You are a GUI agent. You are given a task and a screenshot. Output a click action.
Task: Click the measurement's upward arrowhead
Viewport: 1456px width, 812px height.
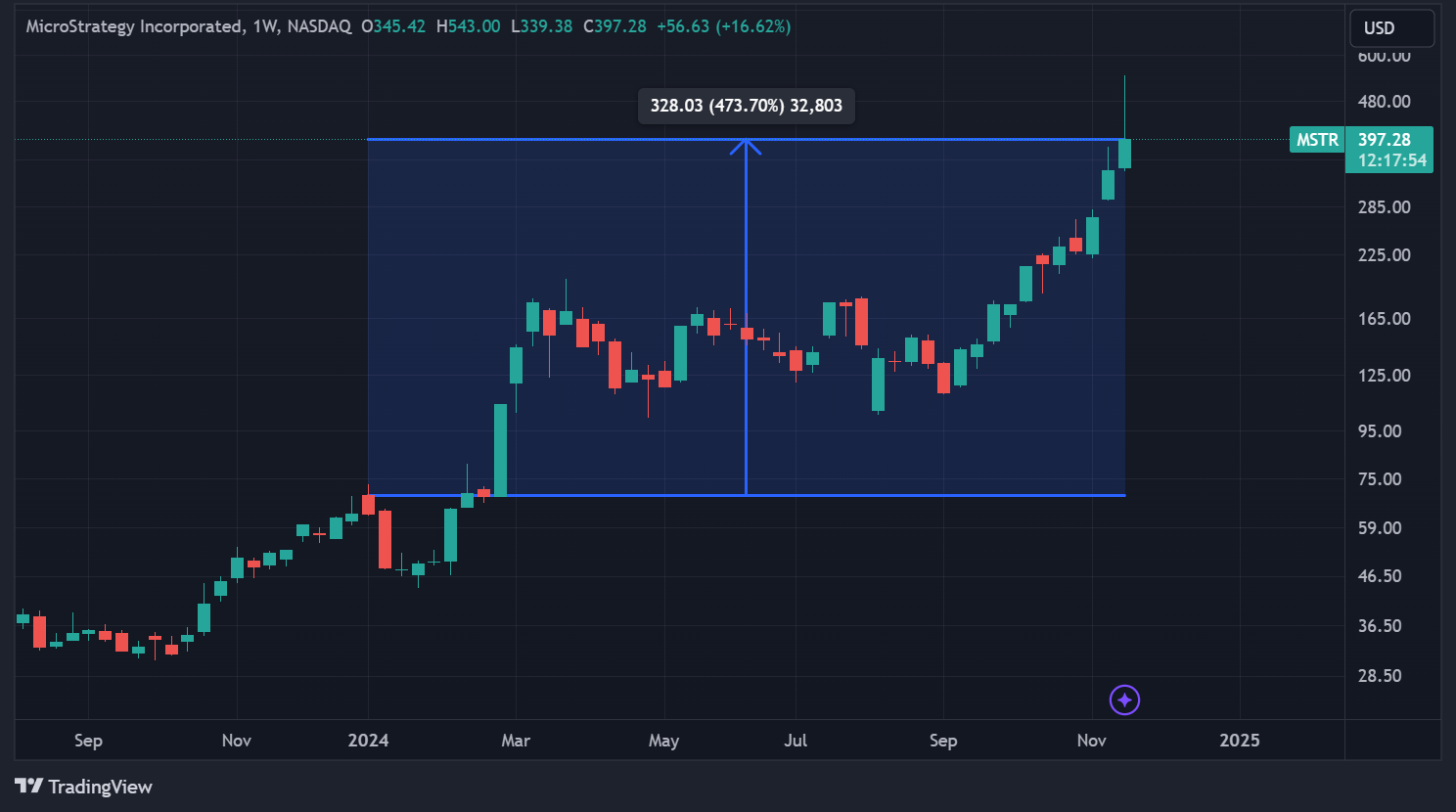point(746,146)
